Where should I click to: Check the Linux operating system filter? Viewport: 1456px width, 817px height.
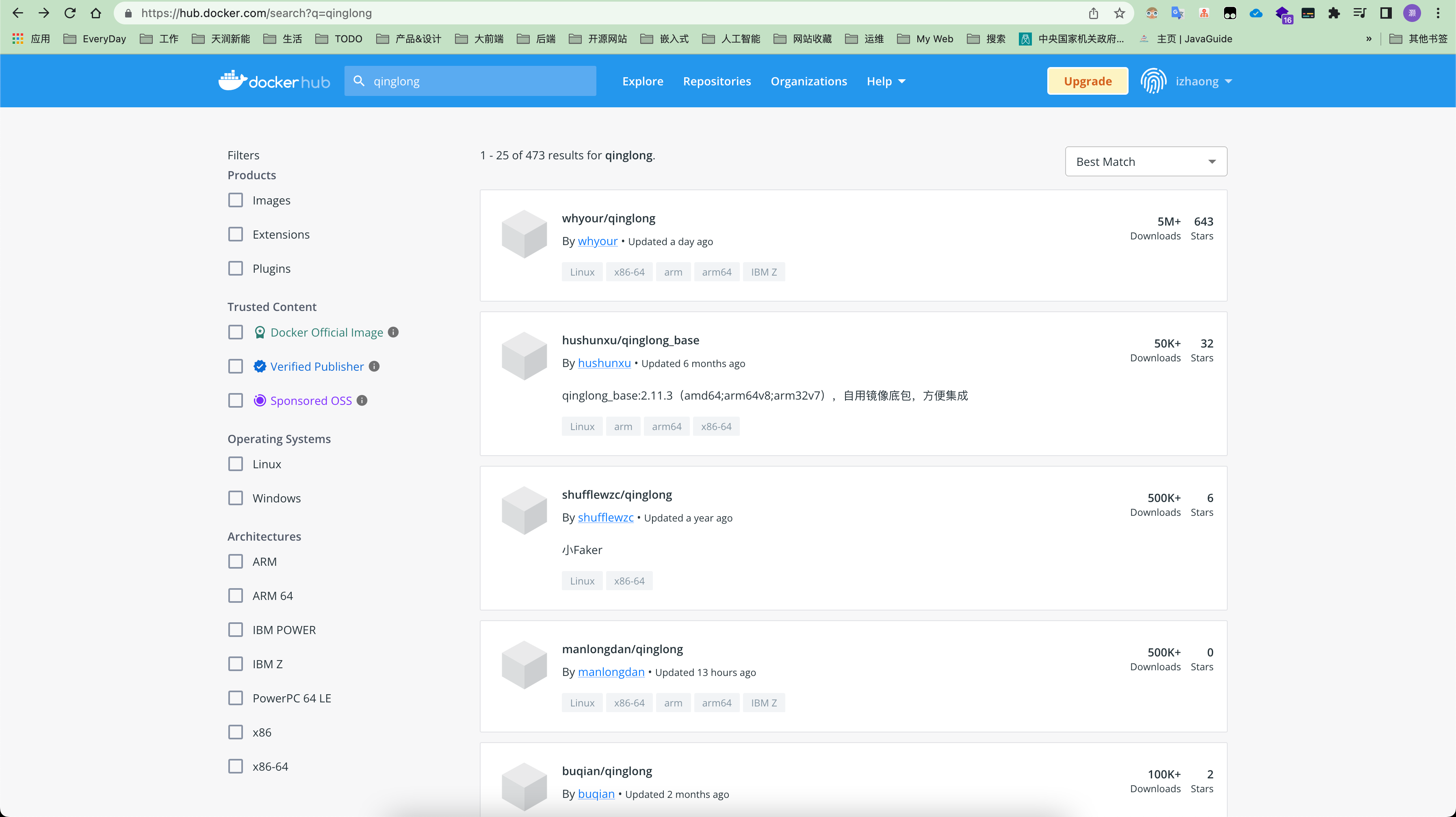pyautogui.click(x=236, y=464)
